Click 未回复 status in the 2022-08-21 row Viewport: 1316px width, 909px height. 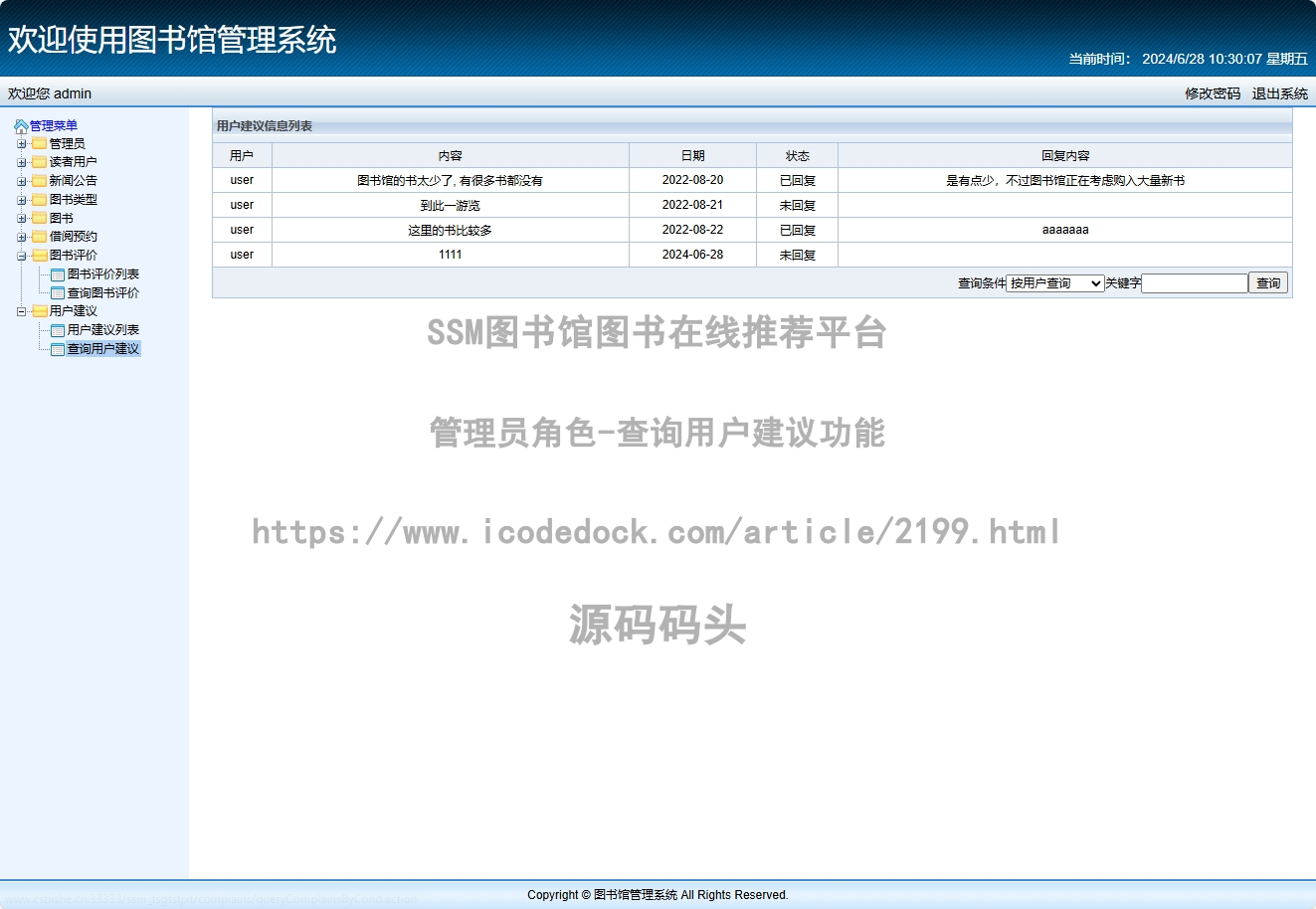(x=798, y=206)
